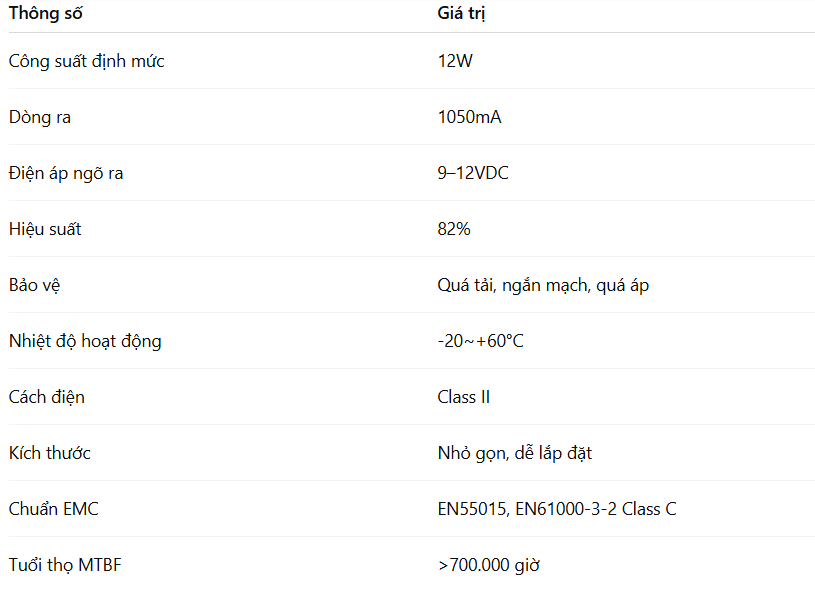Click the 1050mA output current value
This screenshot has height=605, width=815.
(x=469, y=117)
